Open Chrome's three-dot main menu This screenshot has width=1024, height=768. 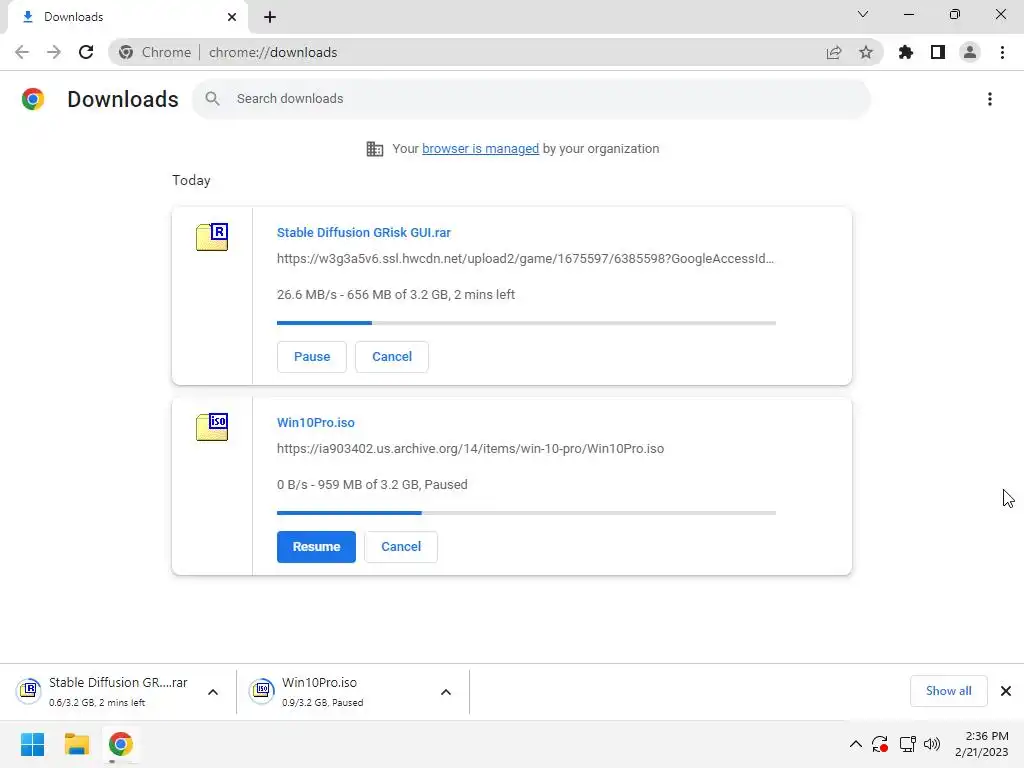1002,52
